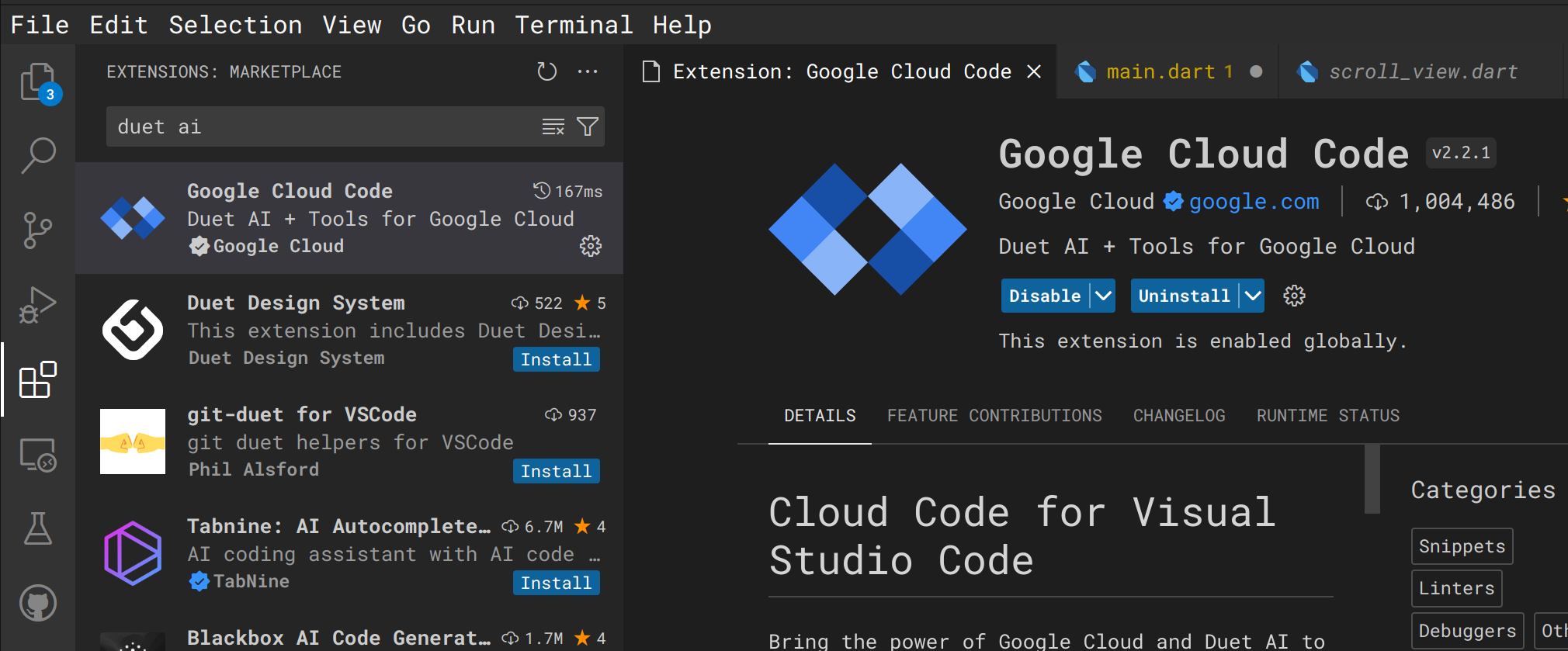Select the Duet Design System extension title
1568x651 pixels.
coord(296,303)
